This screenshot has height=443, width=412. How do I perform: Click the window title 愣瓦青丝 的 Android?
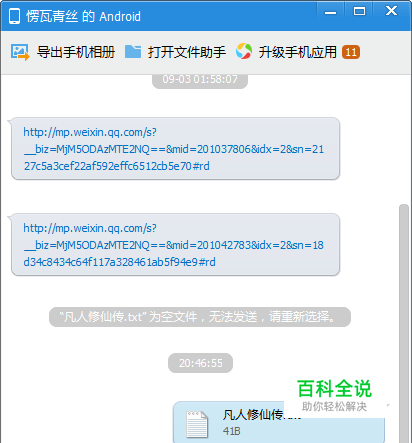[83, 16]
